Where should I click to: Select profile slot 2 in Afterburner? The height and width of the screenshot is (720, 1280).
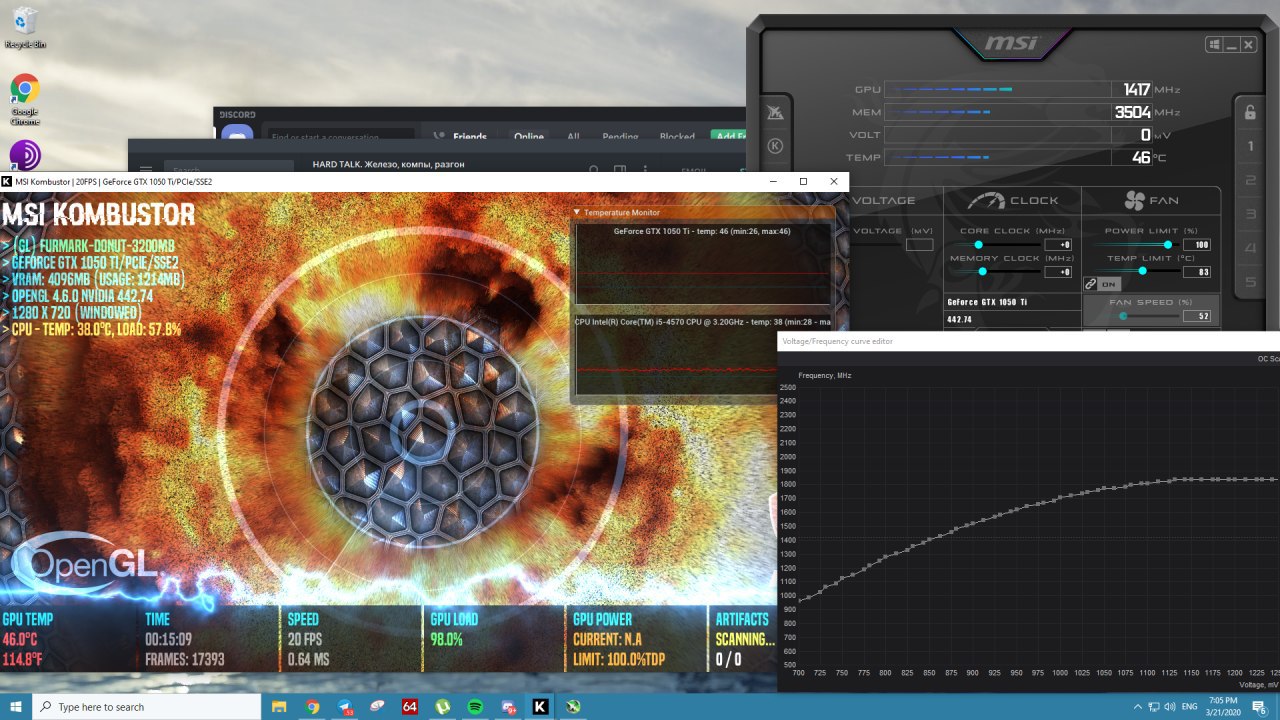pos(1249,181)
